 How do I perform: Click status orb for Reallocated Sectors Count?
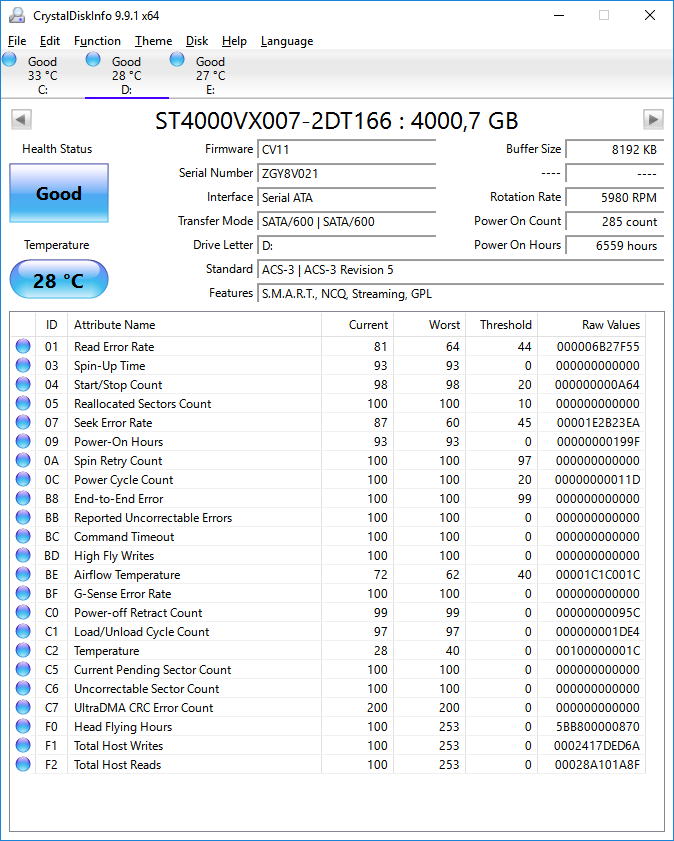point(23,403)
